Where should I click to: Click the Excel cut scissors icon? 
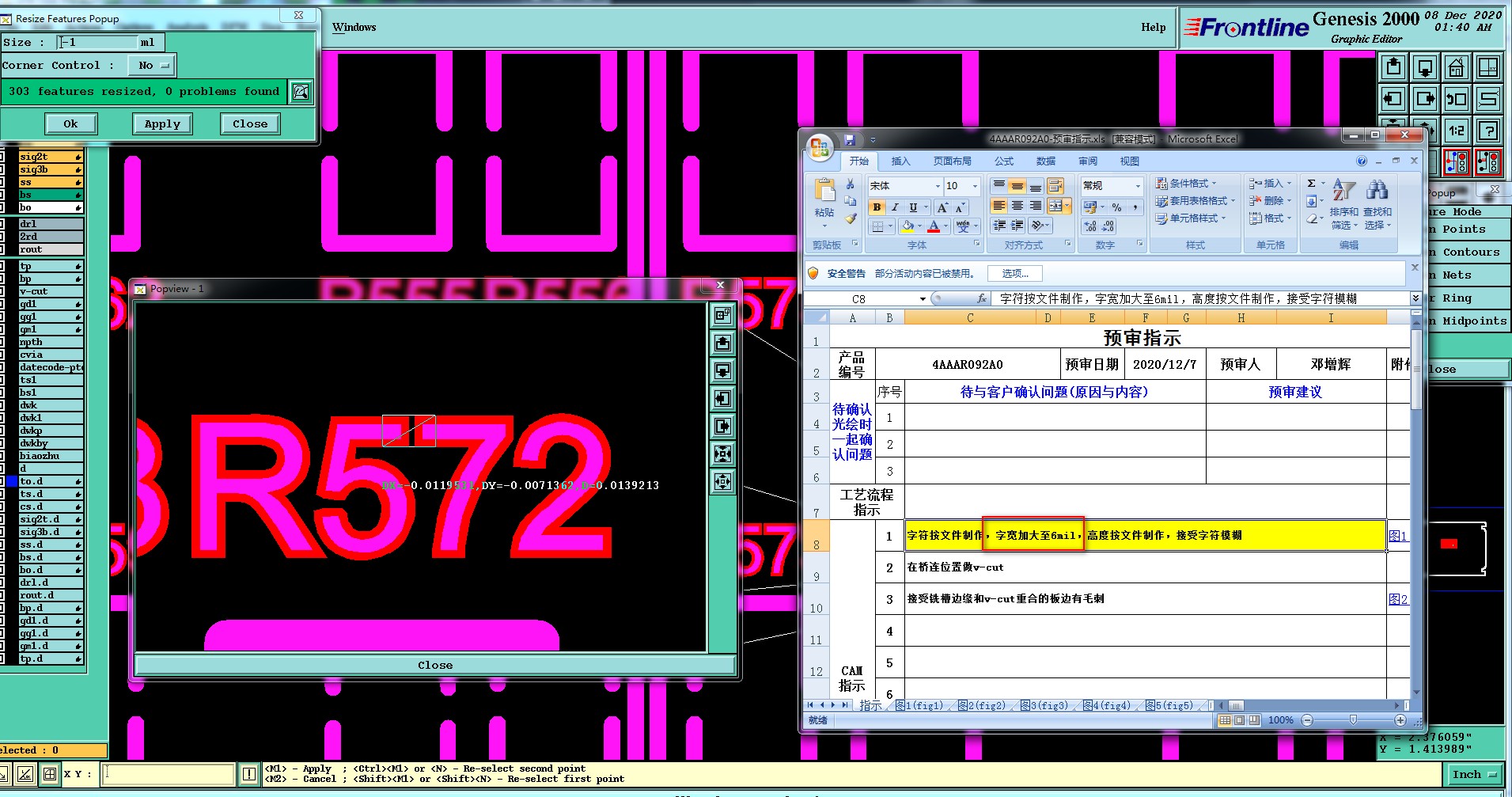[x=851, y=184]
